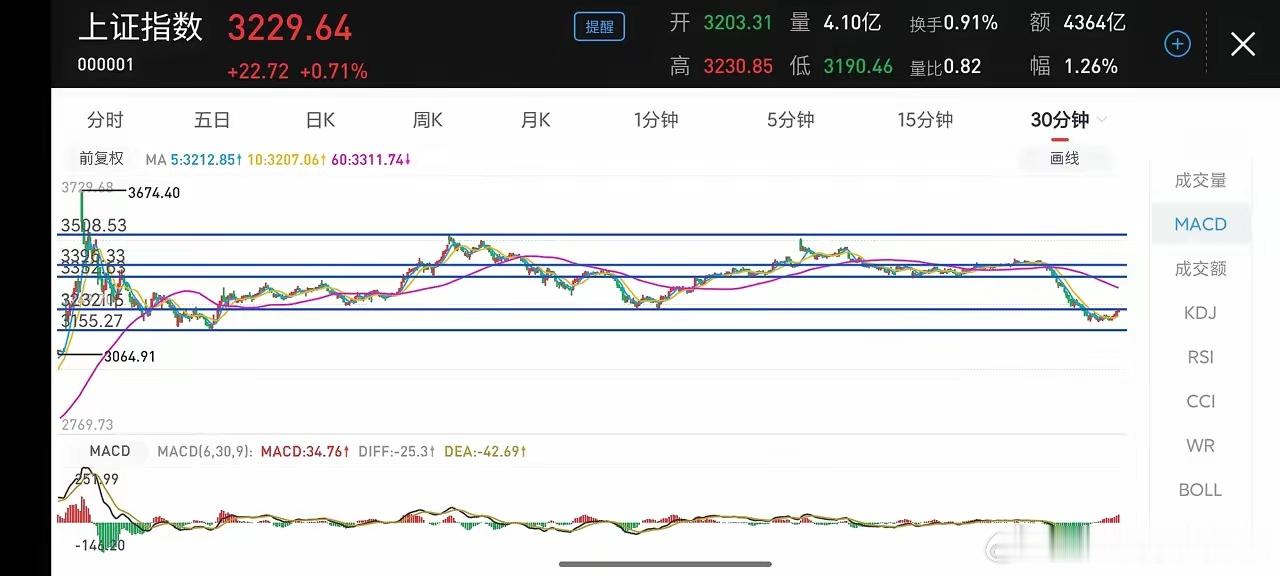Tap the 3064.91 low-price marker
Screen dimensions: 1280x576
[130, 356]
